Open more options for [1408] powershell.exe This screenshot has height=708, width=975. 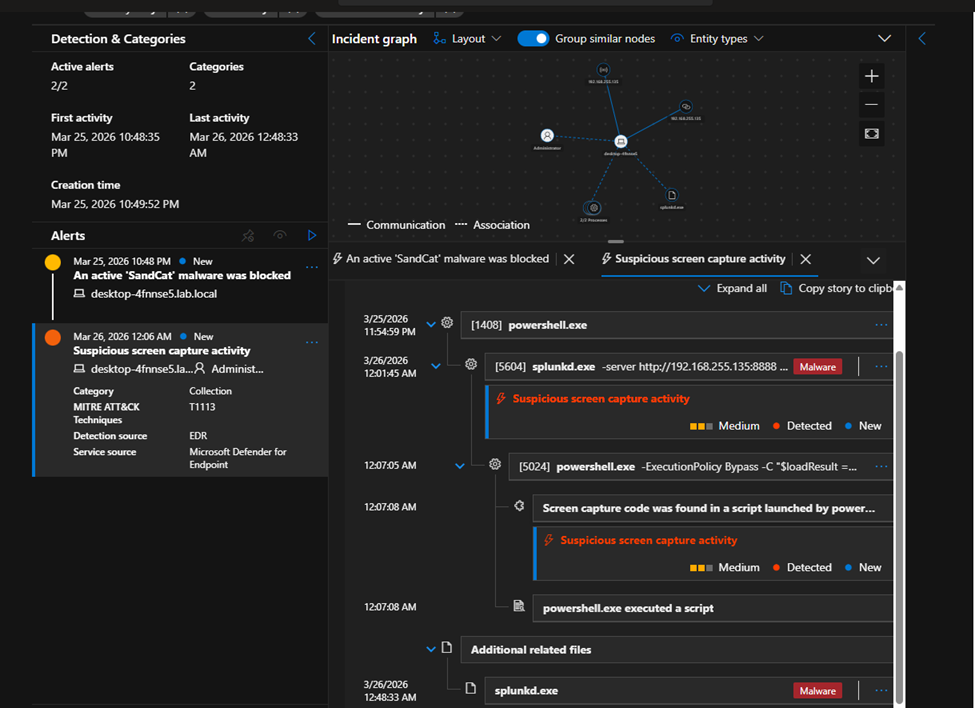pyautogui.click(x=881, y=325)
